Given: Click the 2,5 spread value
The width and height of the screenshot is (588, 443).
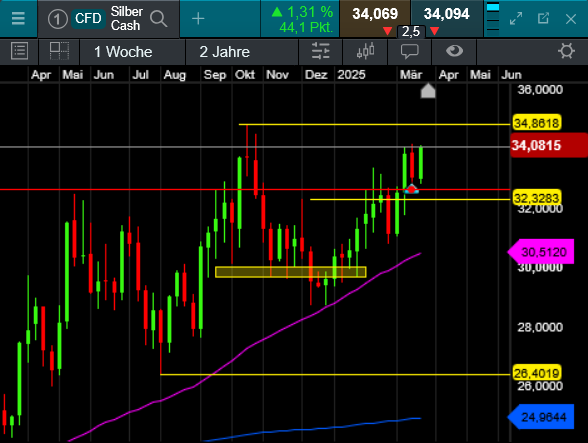Looking at the screenshot, I should click(411, 32).
